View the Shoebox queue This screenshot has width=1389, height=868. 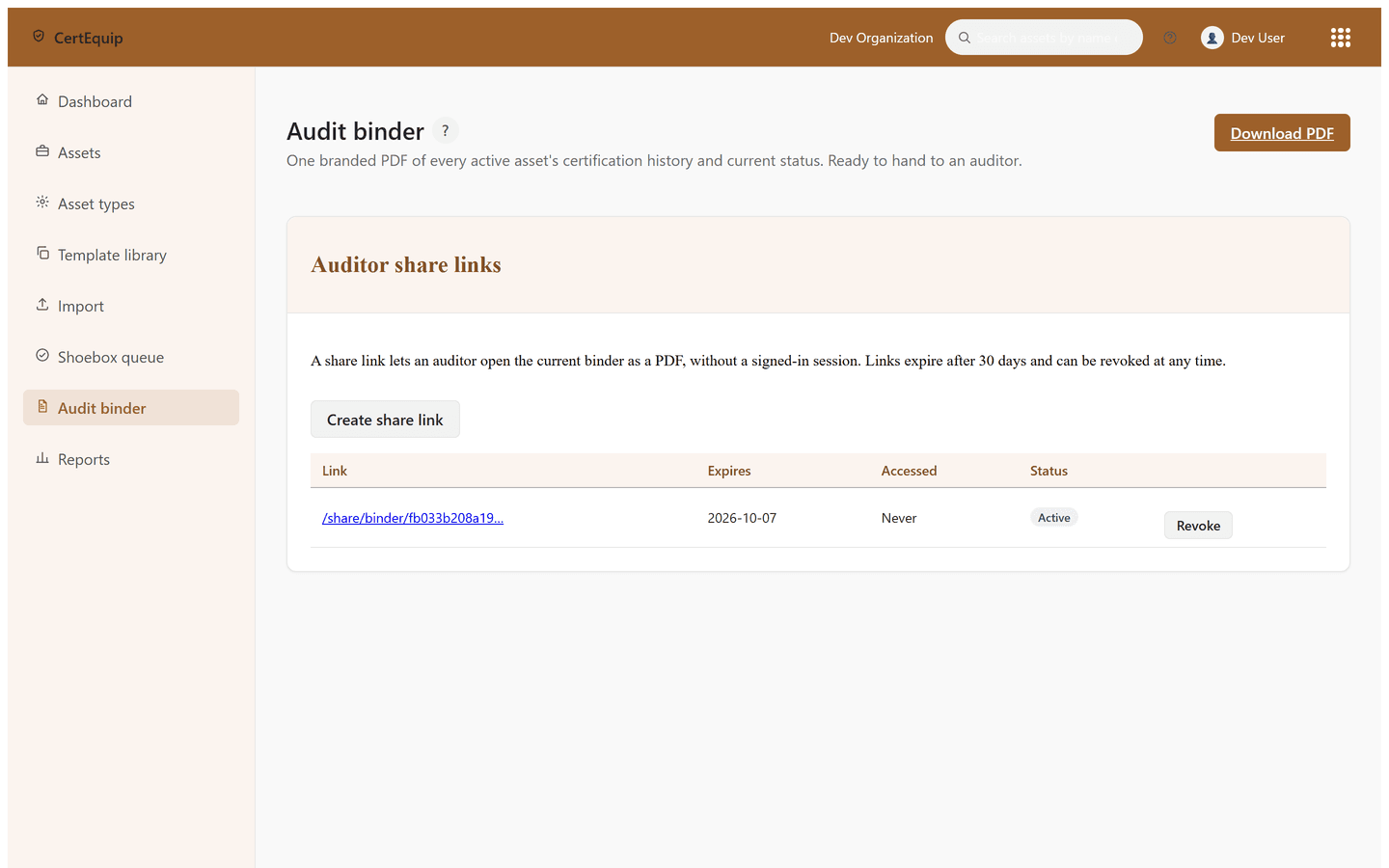coord(131,357)
